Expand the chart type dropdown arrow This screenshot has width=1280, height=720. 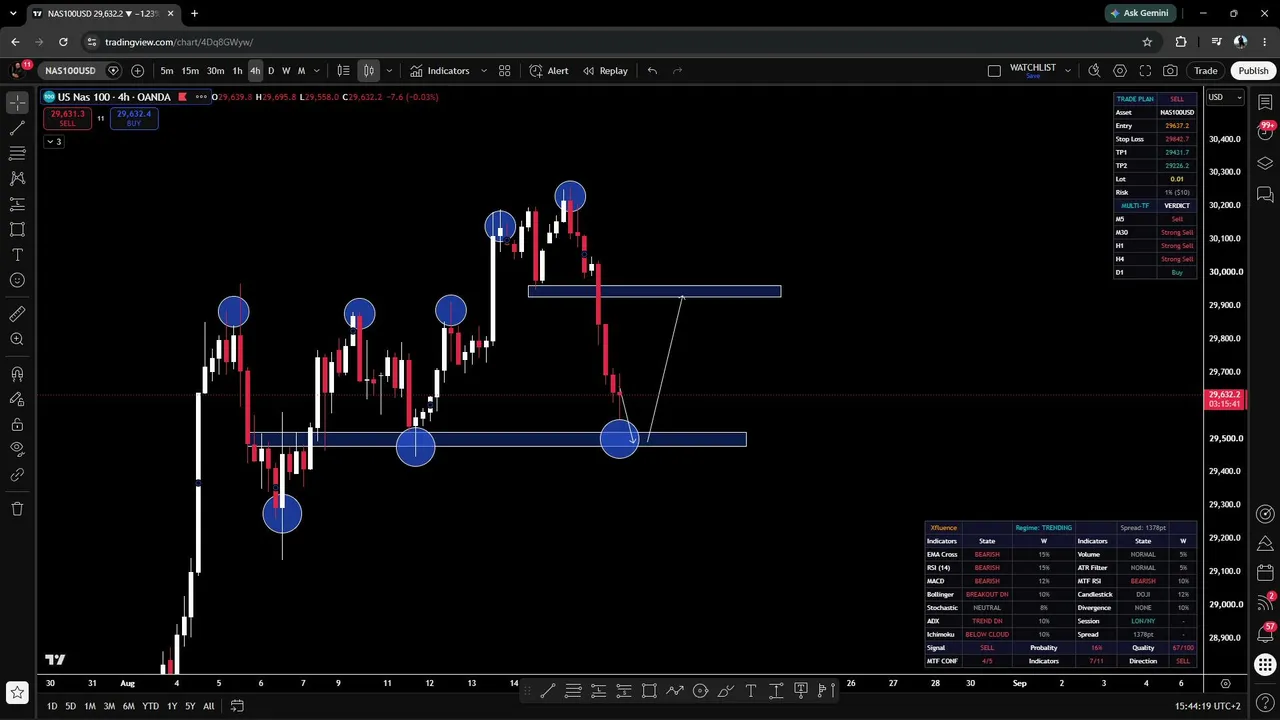coord(388,71)
